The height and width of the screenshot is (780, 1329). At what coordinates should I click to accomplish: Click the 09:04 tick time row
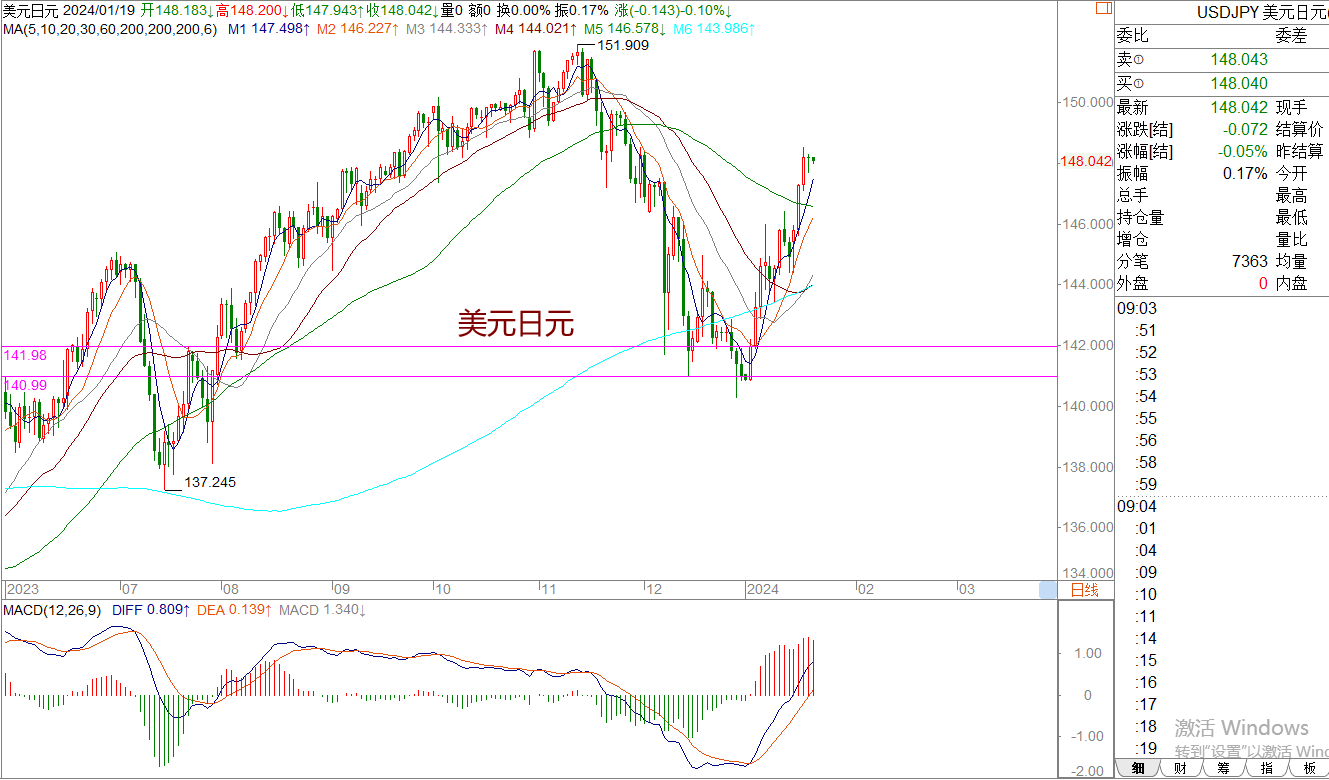tap(1137, 506)
